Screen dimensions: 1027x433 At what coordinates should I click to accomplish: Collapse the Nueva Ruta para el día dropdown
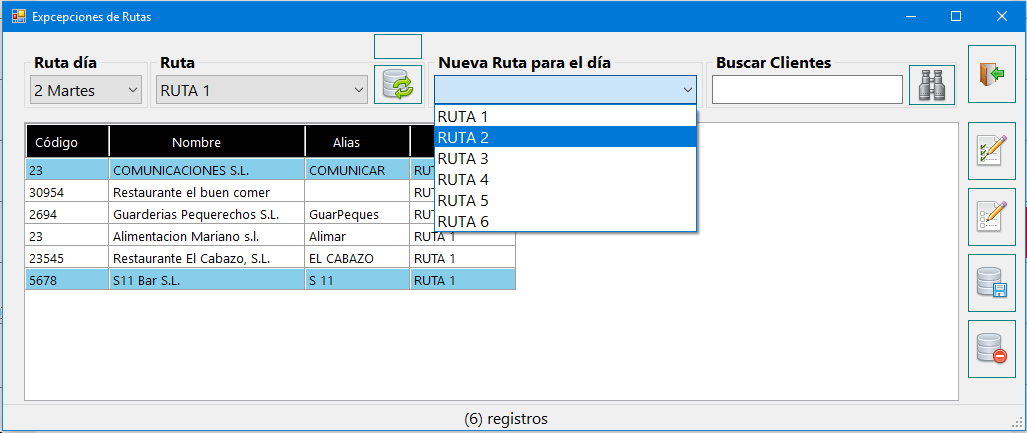687,89
